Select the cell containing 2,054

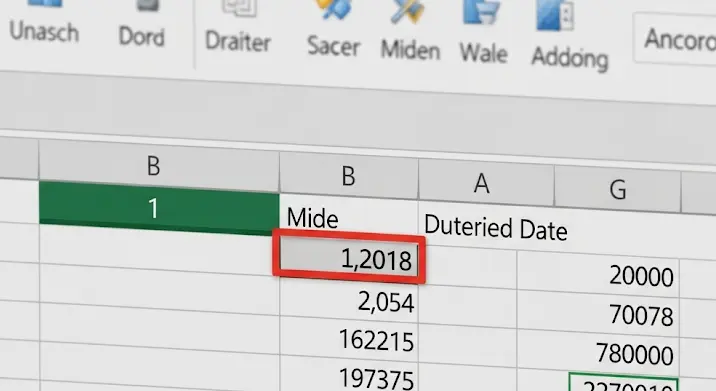[349, 301]
